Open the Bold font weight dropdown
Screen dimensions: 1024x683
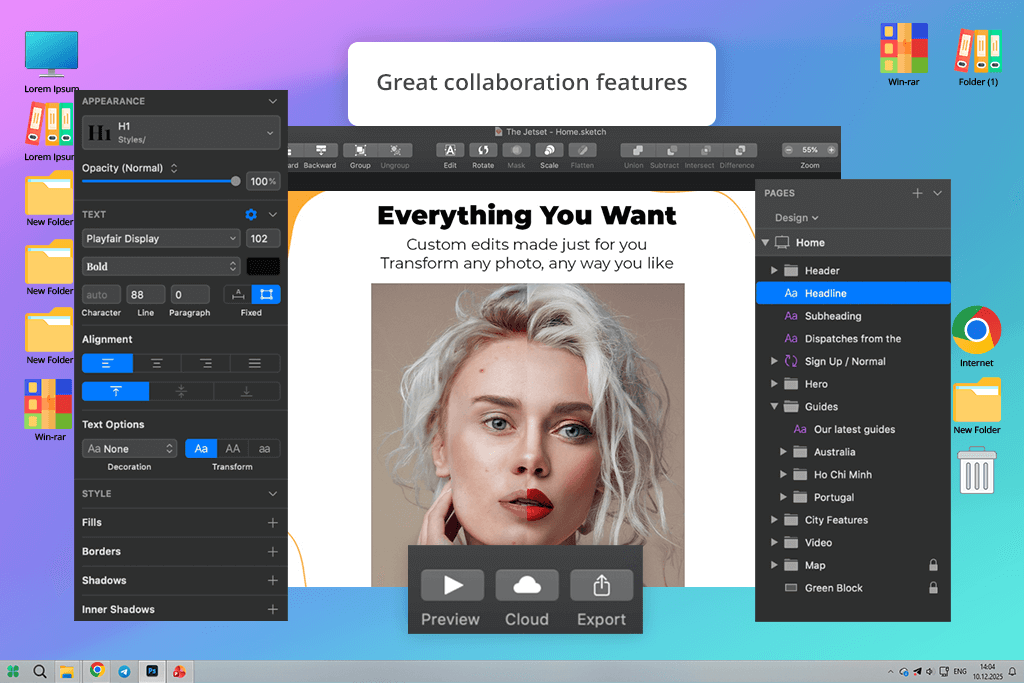click(161, 266)
